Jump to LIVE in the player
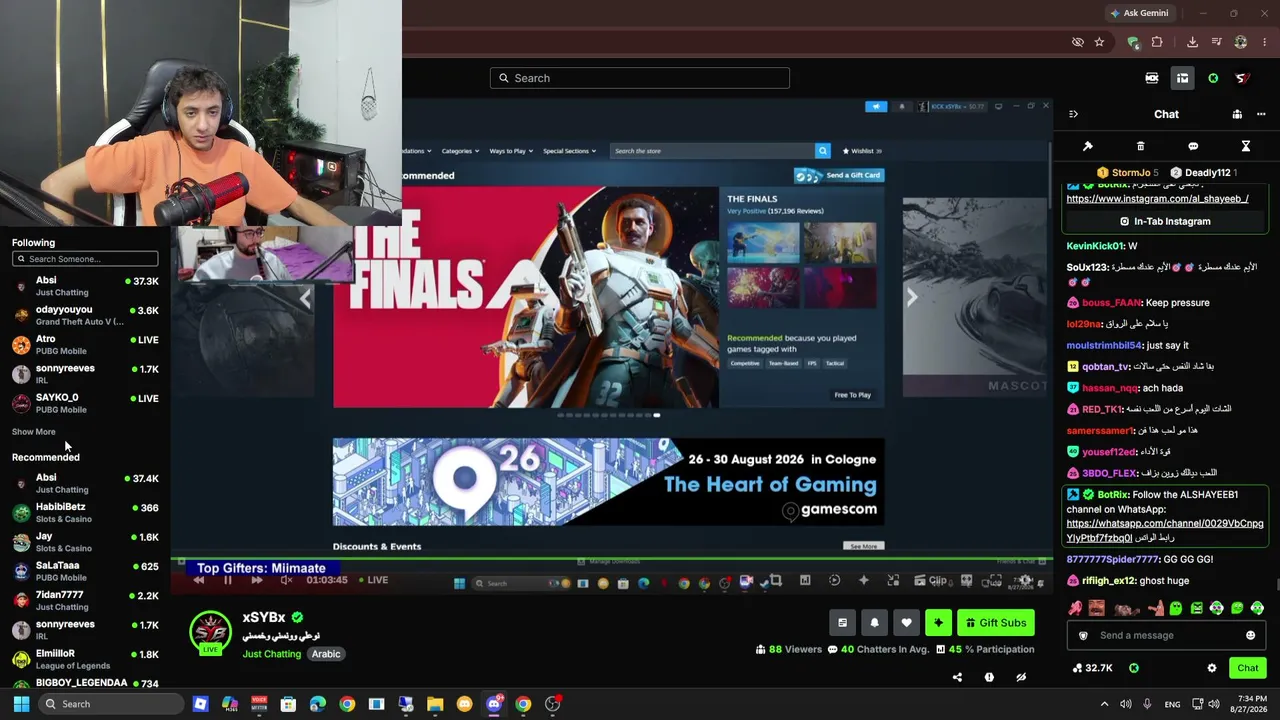 [373, 580]
